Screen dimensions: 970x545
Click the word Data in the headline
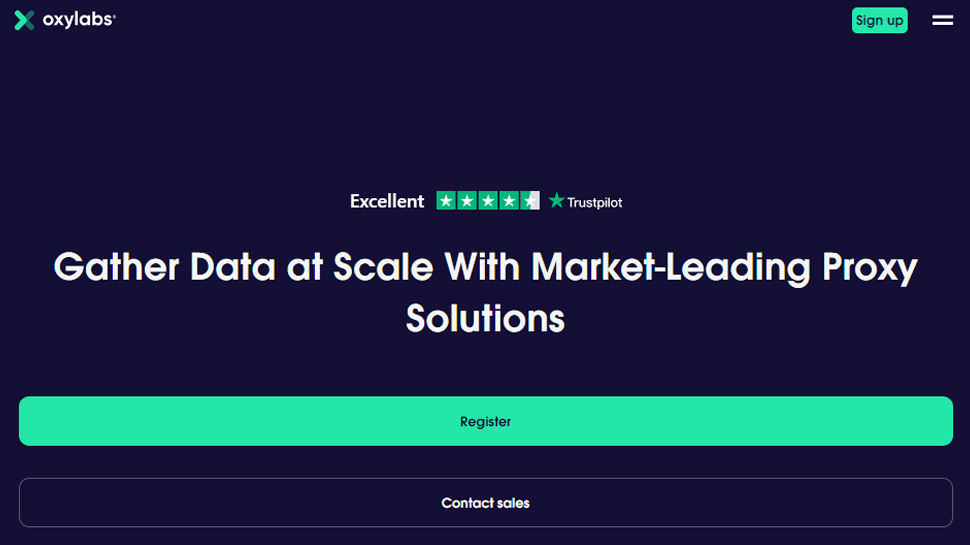click(x=233, y=267)
